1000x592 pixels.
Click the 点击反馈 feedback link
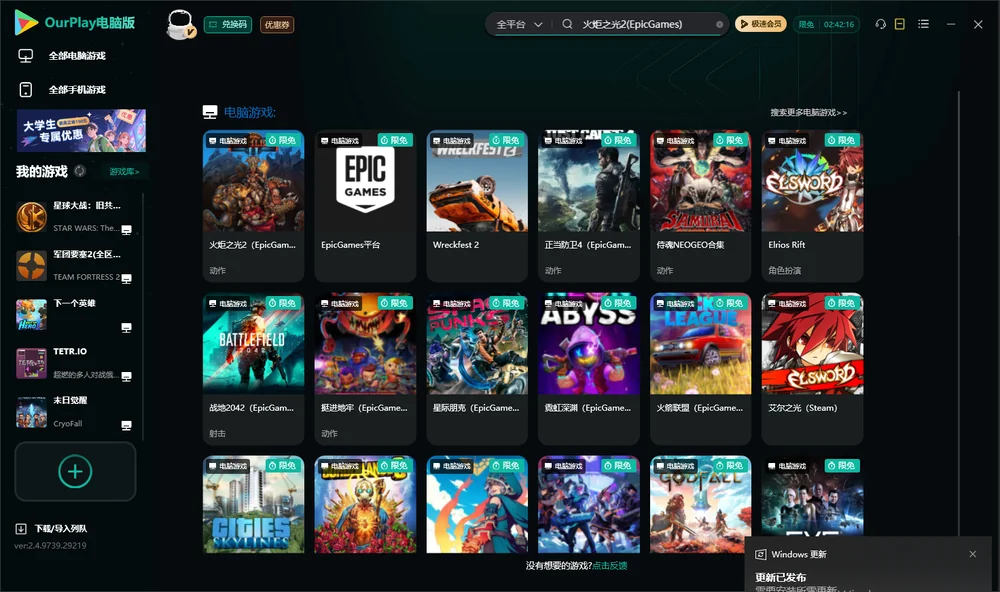coord(610,566)
